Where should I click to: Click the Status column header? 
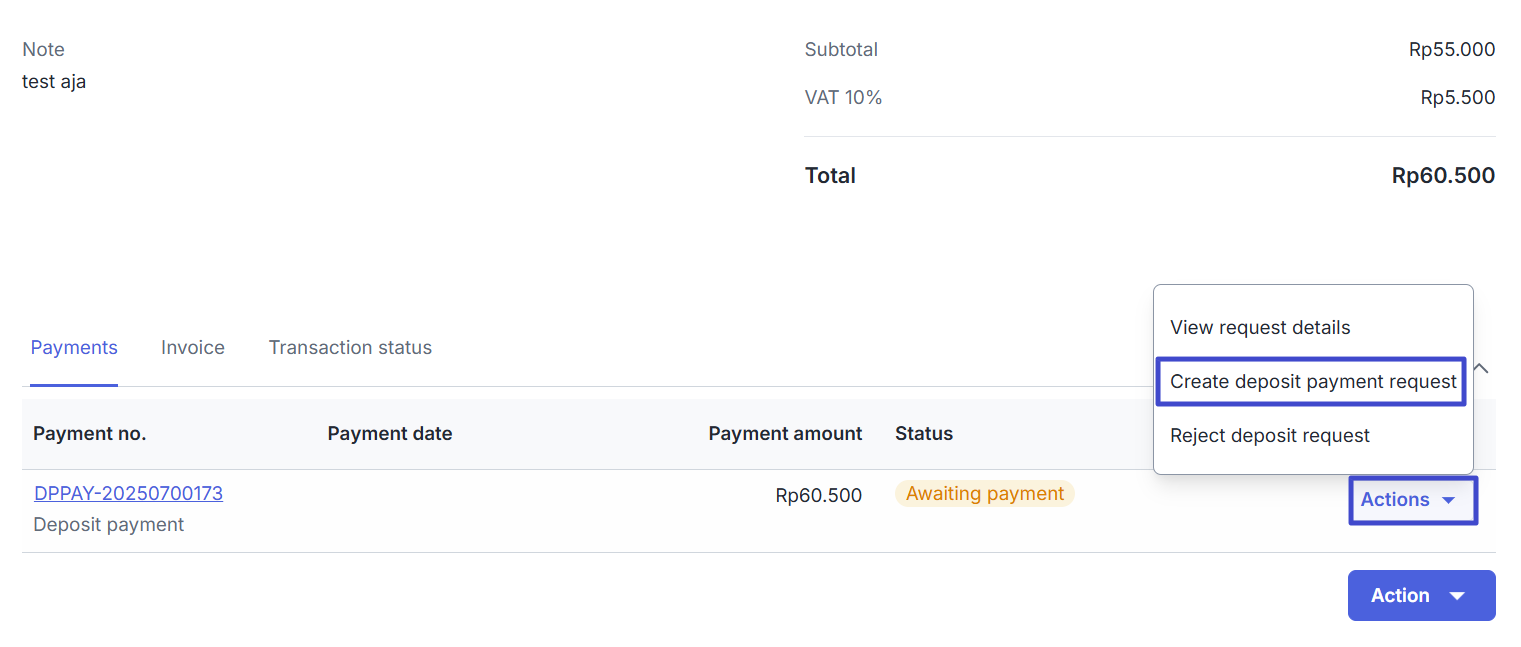924,434
